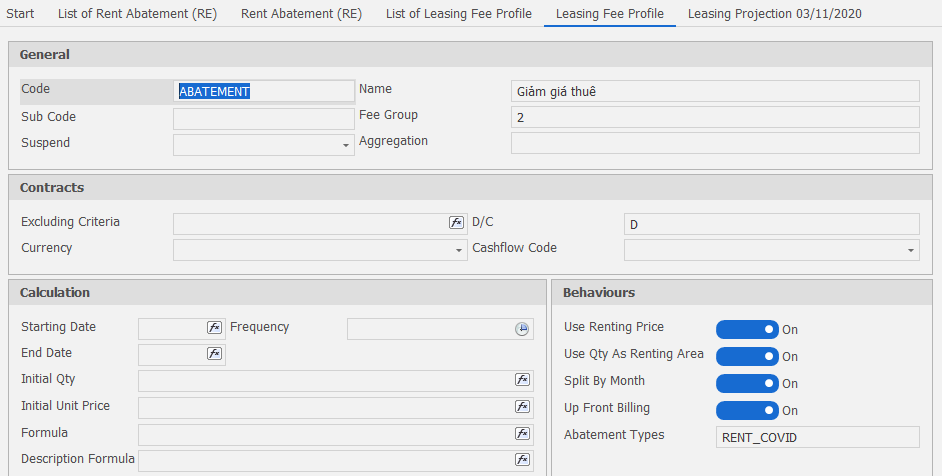942x476 pixels.
Task: Open formula editor for Initial Unit Price
Action: (x=522, y=407)
